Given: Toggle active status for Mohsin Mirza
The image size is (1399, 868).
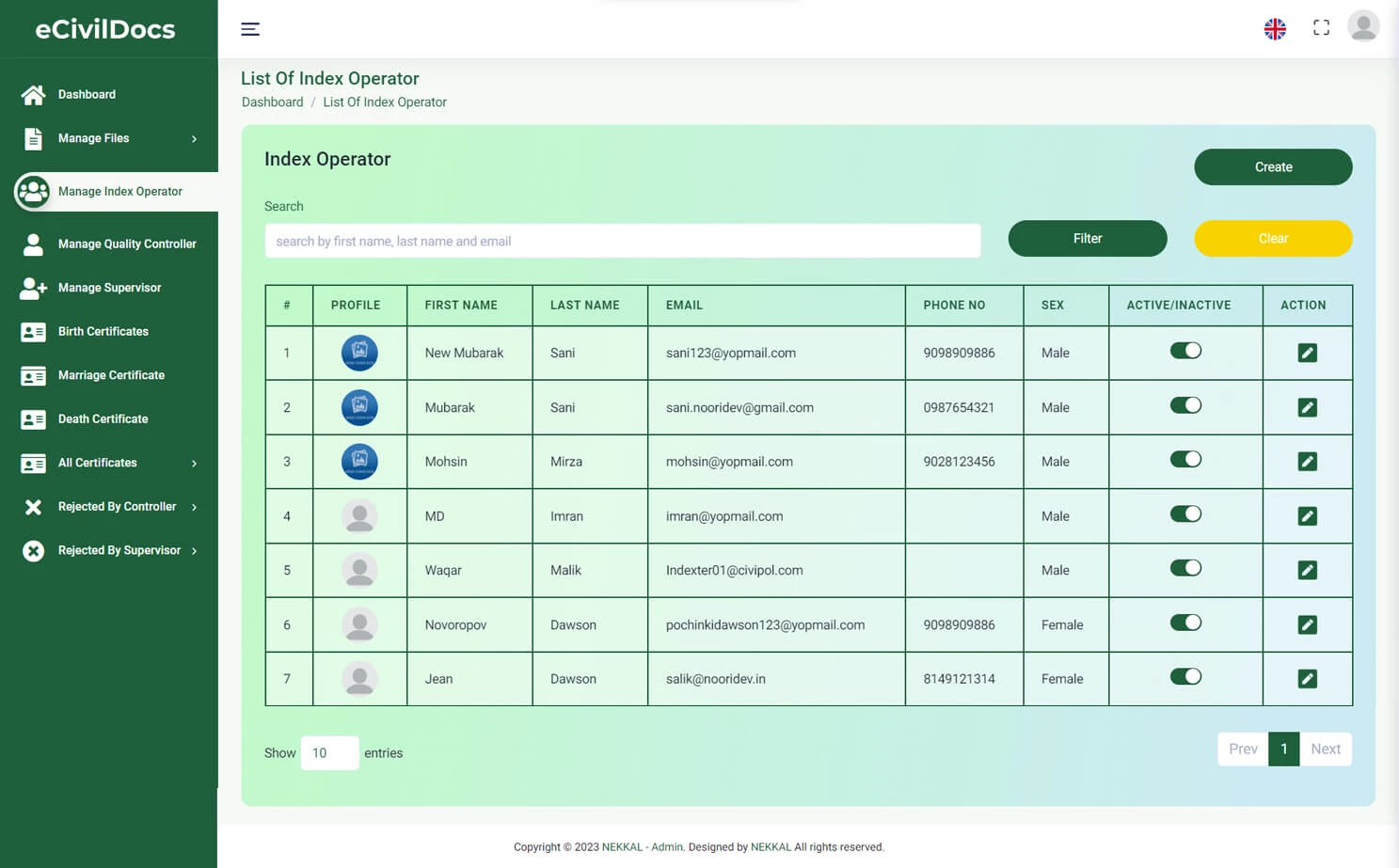Looking at the screenshot, I should tap(1185, 461).
